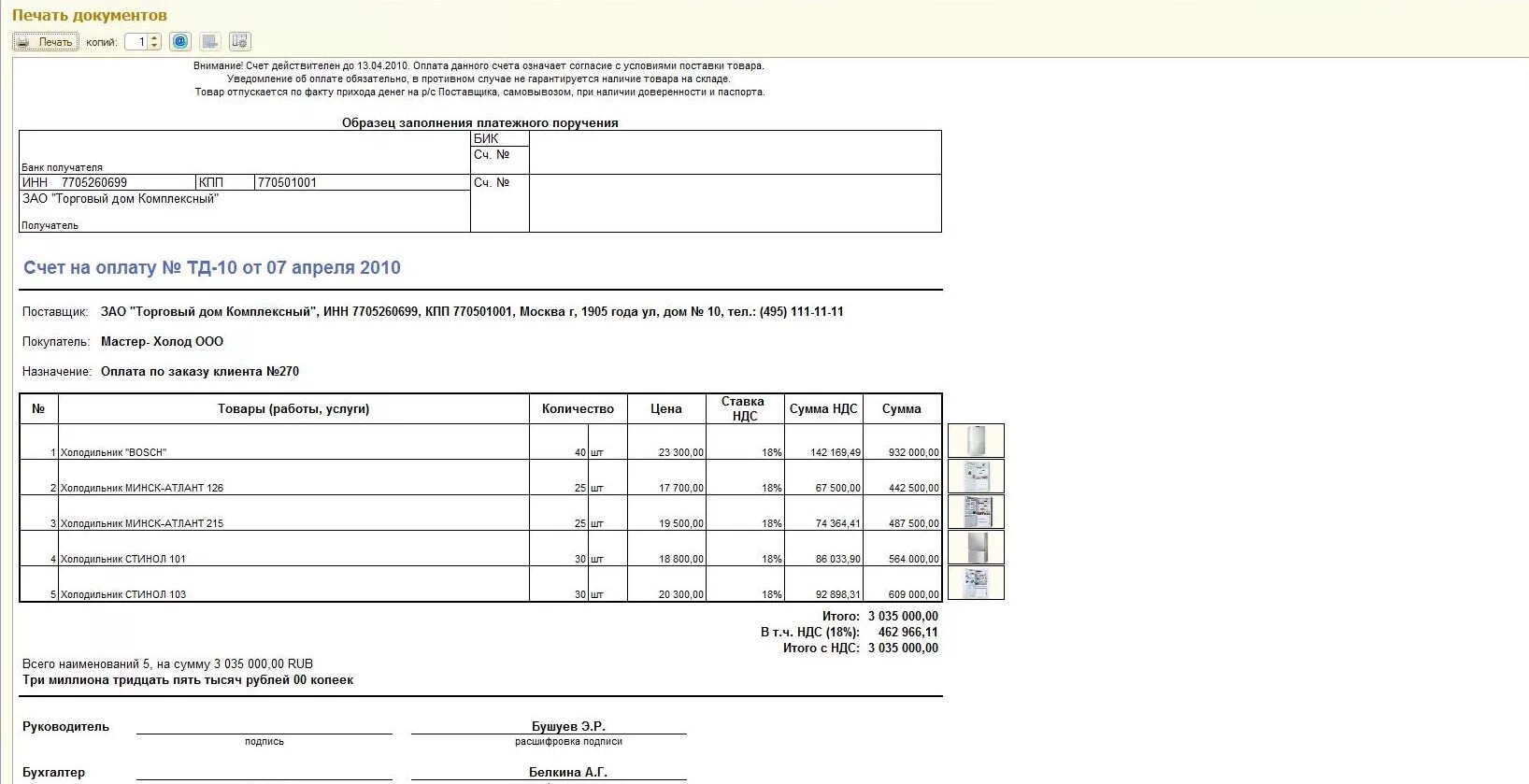Click the Товары (работы, услуги) column header
This screenshot has width=1529, height=784.
coord(293,408)
